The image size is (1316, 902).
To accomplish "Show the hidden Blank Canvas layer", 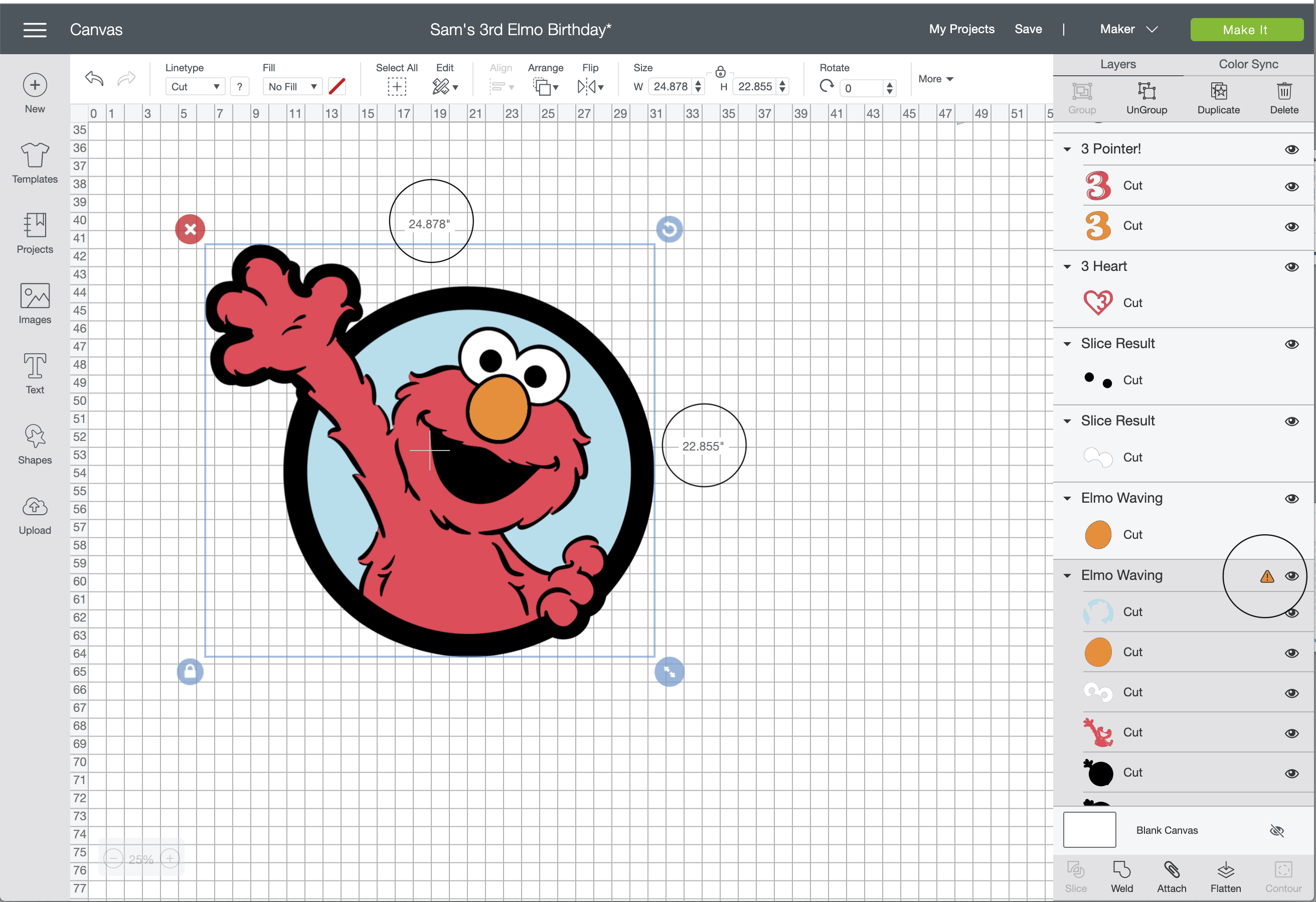I will [x=1276, y=831].
